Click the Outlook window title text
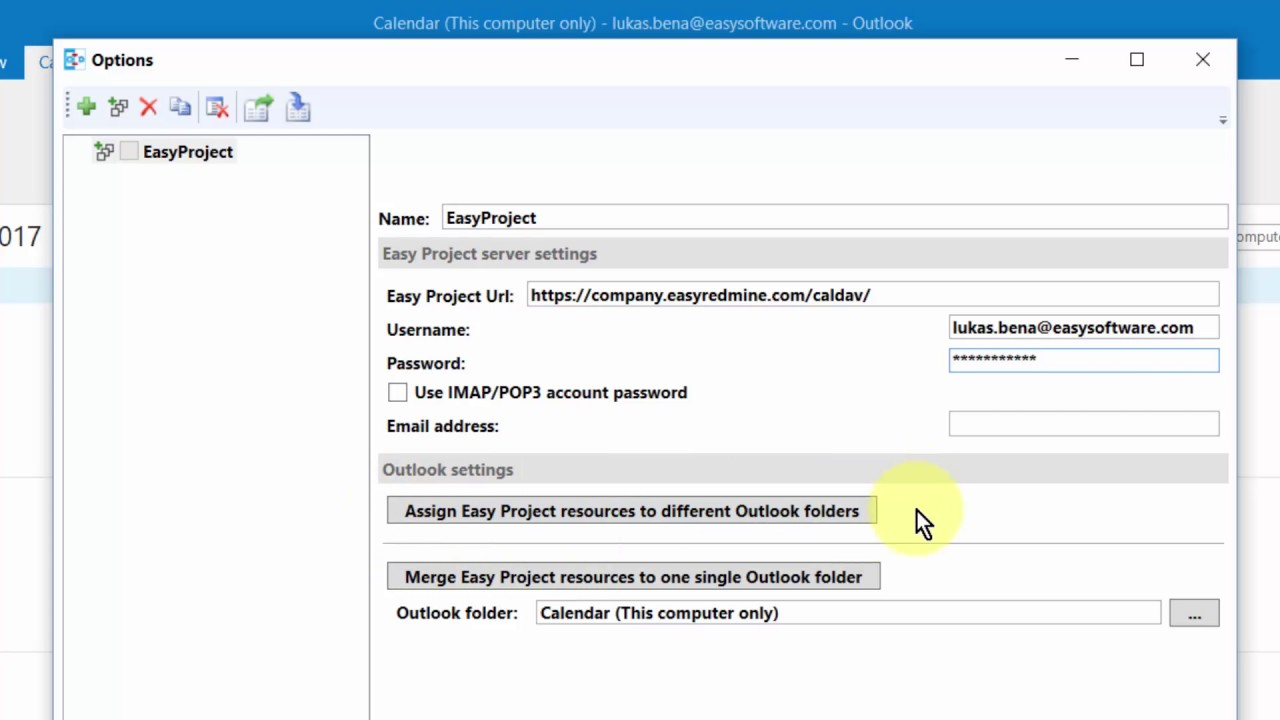Image resolution: width=1280 pixels, height=720 pixels. click(x=642, y=23)
